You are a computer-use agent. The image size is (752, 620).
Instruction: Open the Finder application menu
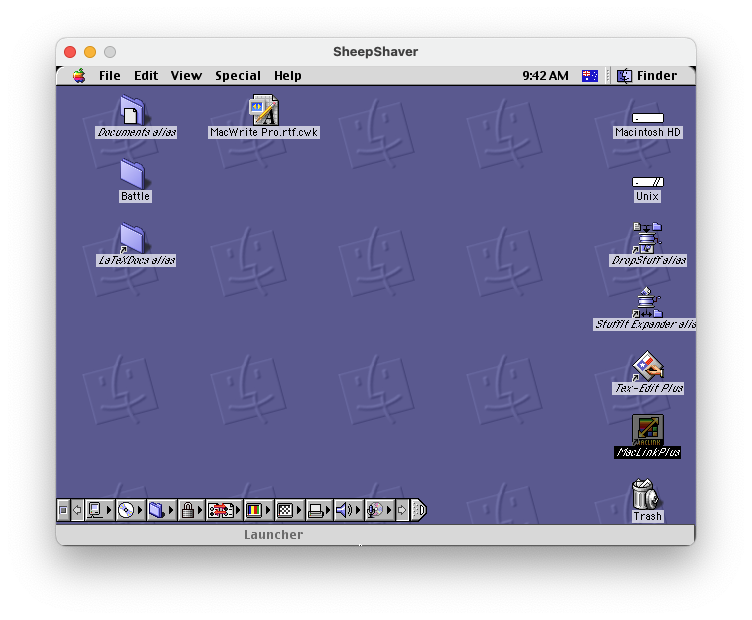(647, 76)
